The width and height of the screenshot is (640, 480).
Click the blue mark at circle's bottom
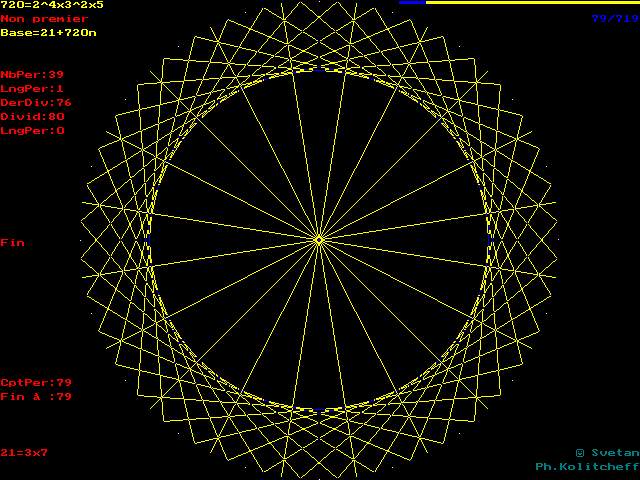319,410
